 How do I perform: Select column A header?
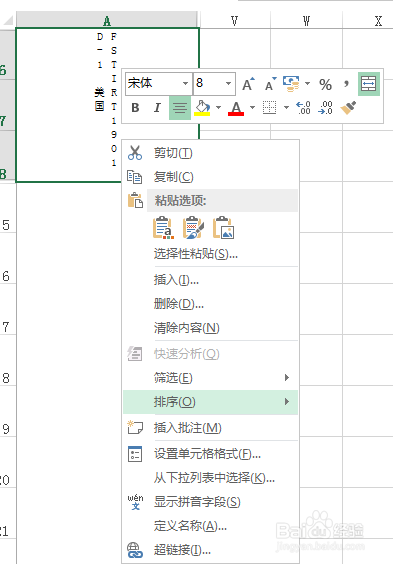tap(107, 21)
